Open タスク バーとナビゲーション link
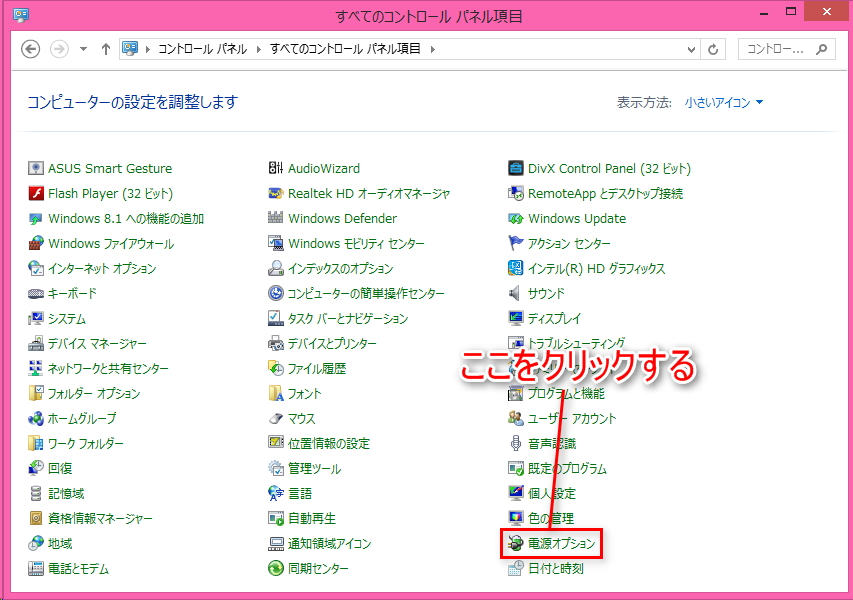Screen dimensions: 853x600 click(348, 319)
